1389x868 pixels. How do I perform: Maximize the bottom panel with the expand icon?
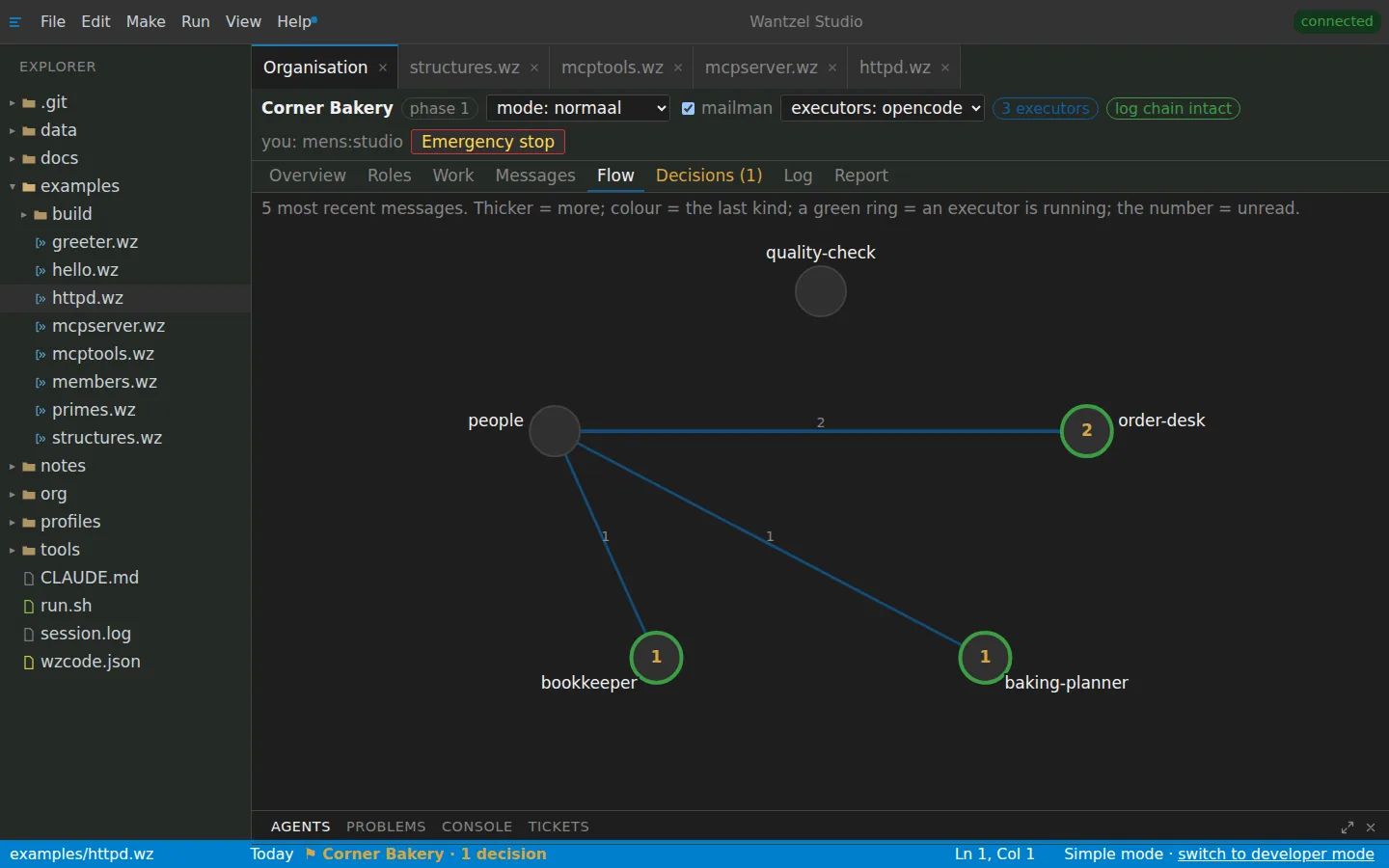pyautogui.click(x=1348, y=827)
